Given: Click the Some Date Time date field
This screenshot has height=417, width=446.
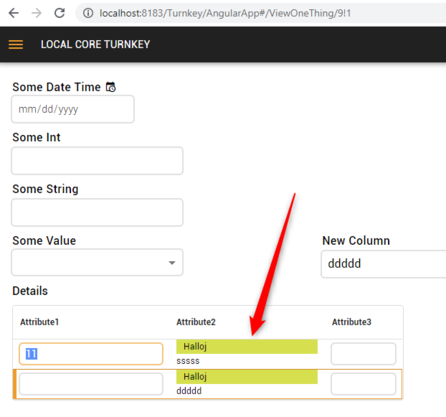Looking at the screenshot, I should pyautogui.click(x=73, y=109).
